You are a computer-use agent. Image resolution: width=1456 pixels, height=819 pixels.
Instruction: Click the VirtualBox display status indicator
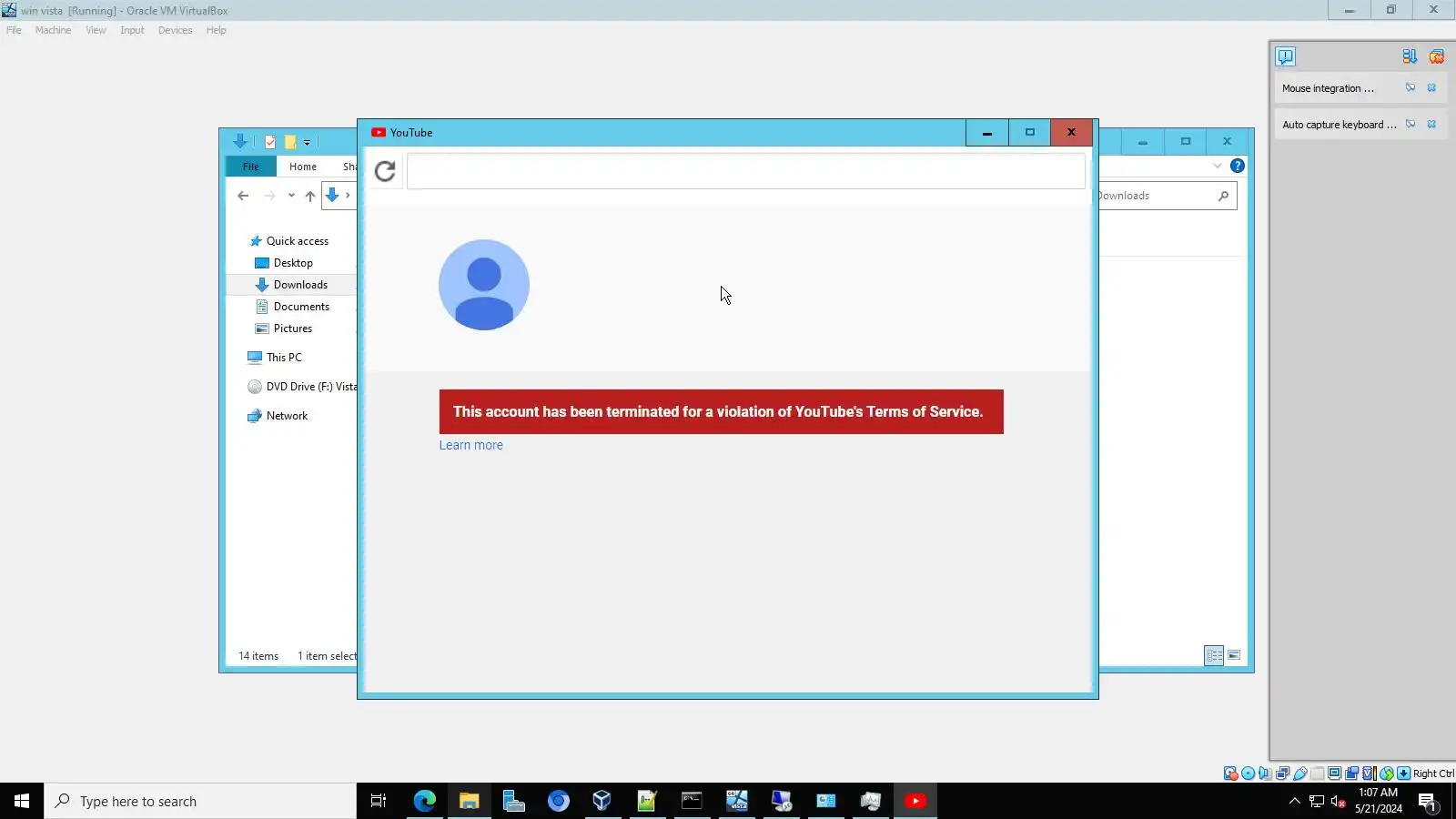point(1335,773)
